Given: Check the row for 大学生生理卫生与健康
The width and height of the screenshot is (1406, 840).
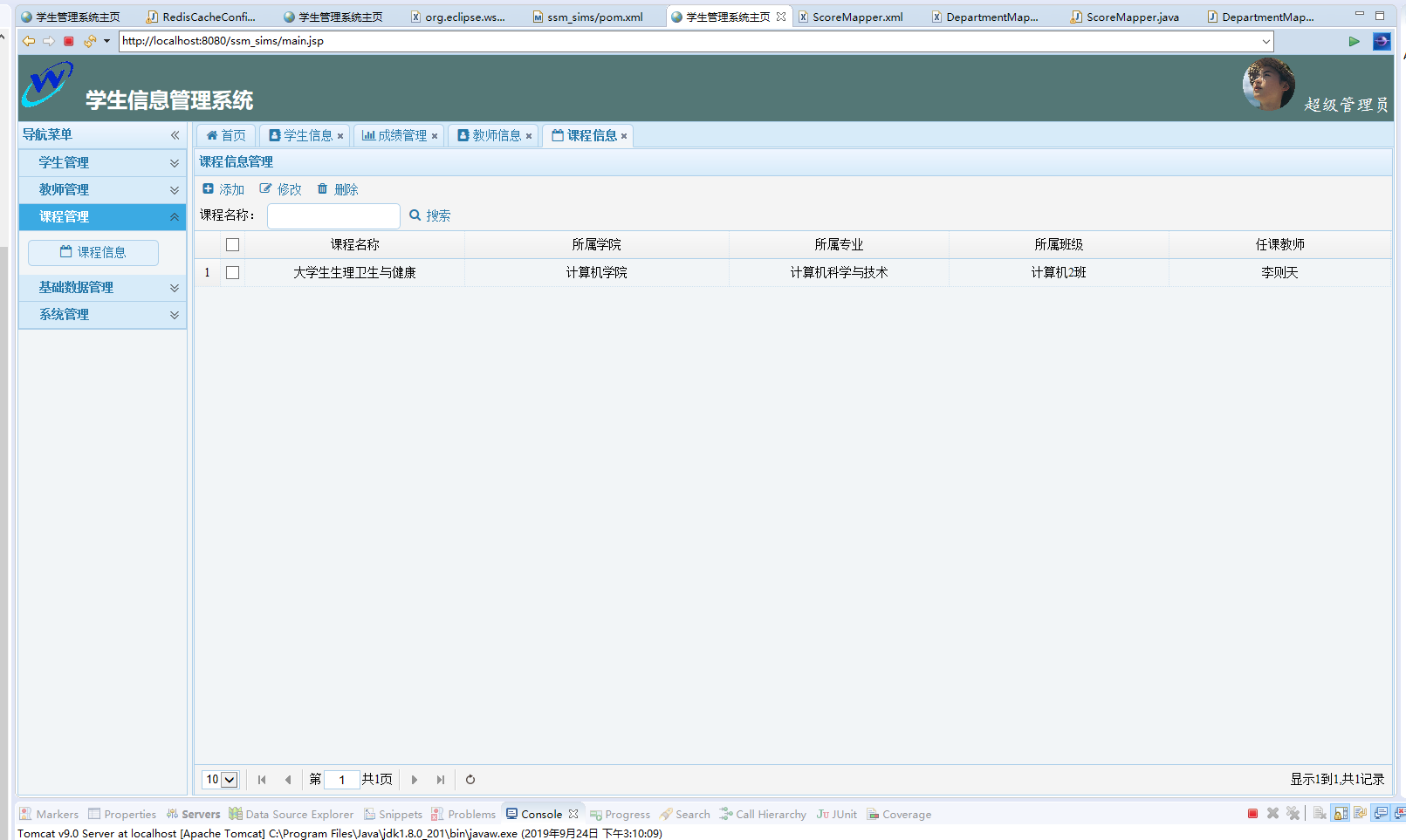Looking at the screenshot, I should point(232,272).
